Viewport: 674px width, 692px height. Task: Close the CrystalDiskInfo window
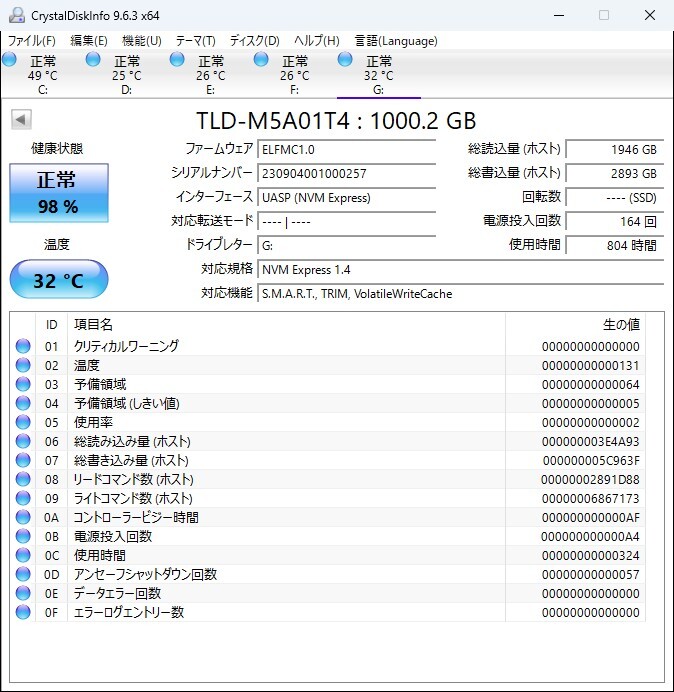click(650, 15)
